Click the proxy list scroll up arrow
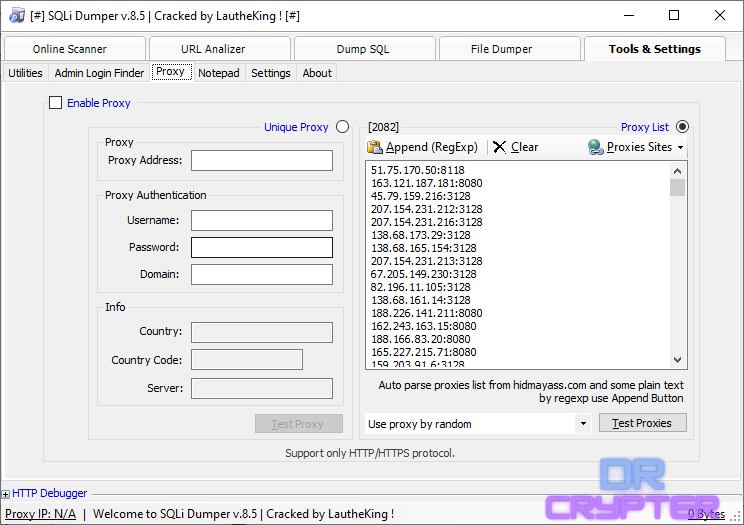Image resolution: width=744 pixels, height=525 pixels. [x=678, y=171]
